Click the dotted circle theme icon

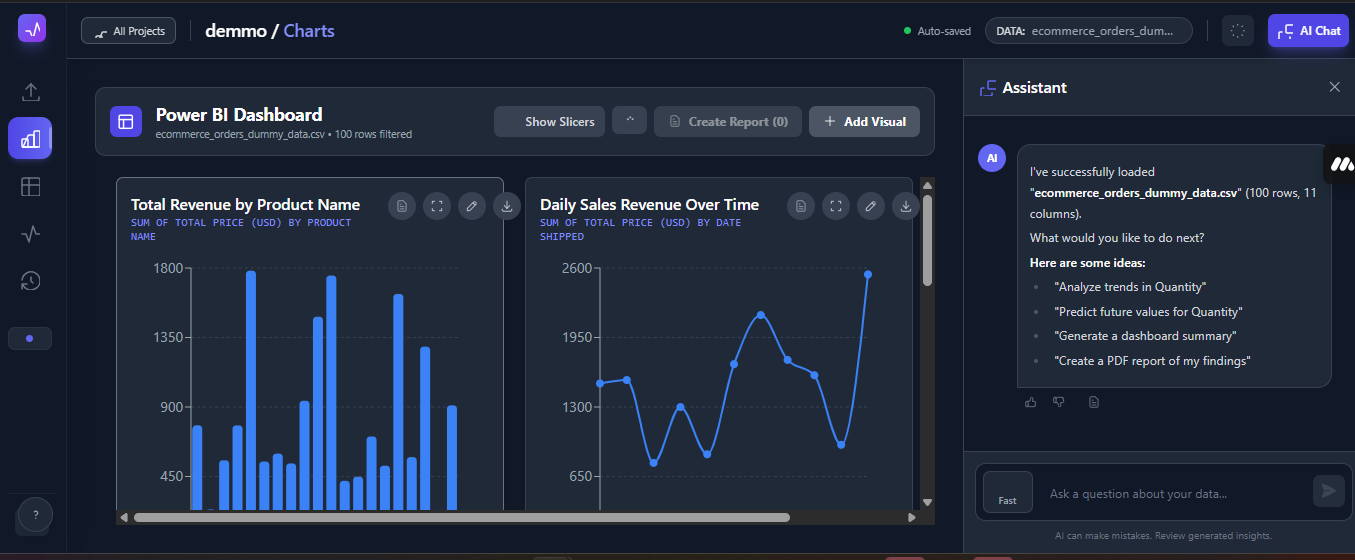1238,31
